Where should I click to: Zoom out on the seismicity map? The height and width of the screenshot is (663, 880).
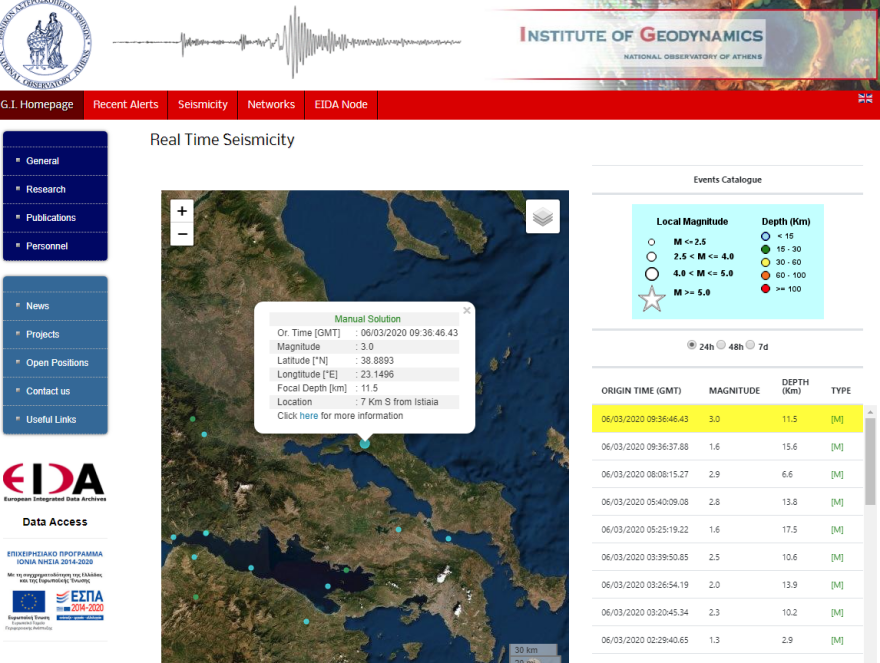[181, 235]
